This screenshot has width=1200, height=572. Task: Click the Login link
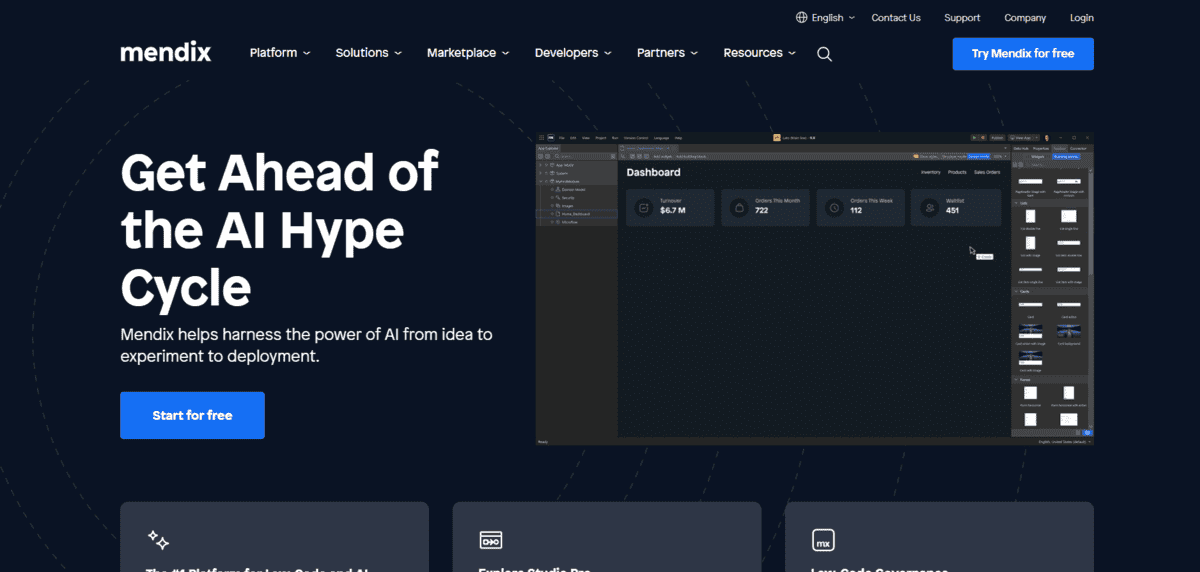click(x=1081, y=18)
